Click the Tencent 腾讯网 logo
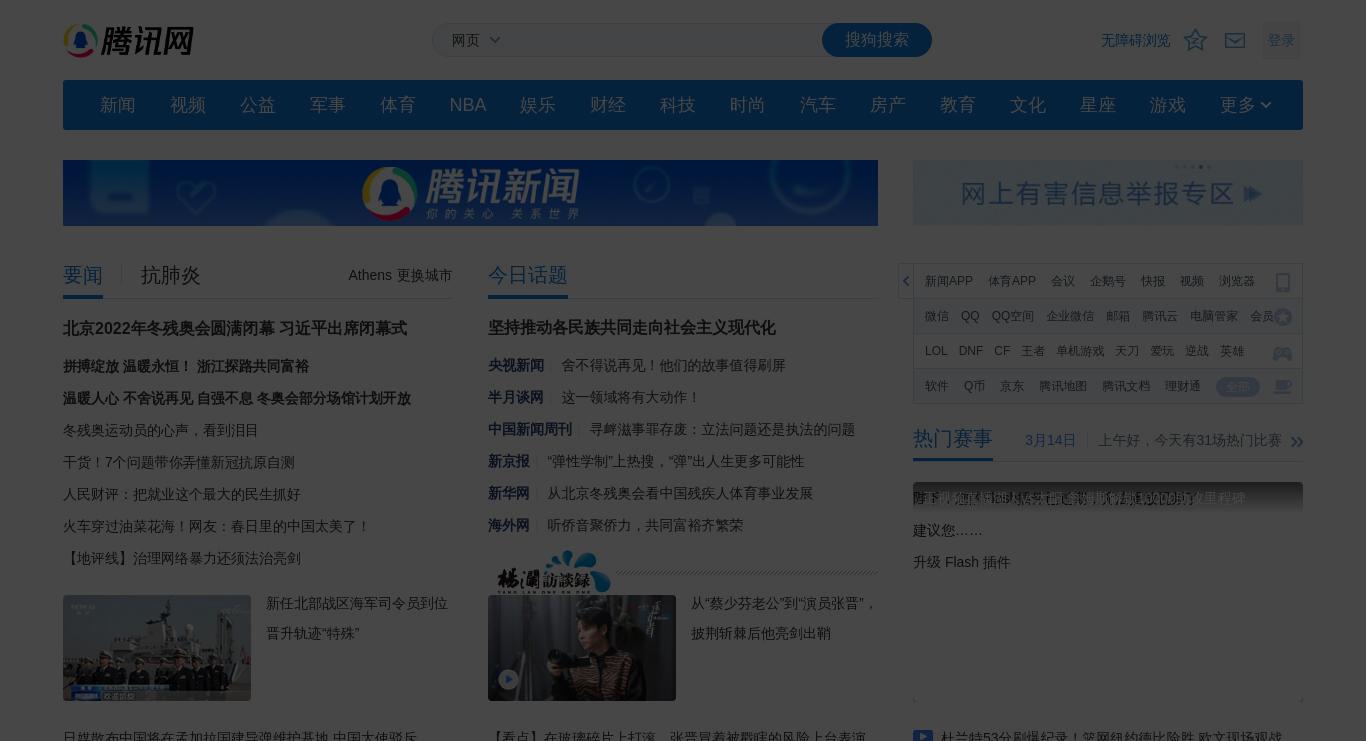 tap(128, 41)
